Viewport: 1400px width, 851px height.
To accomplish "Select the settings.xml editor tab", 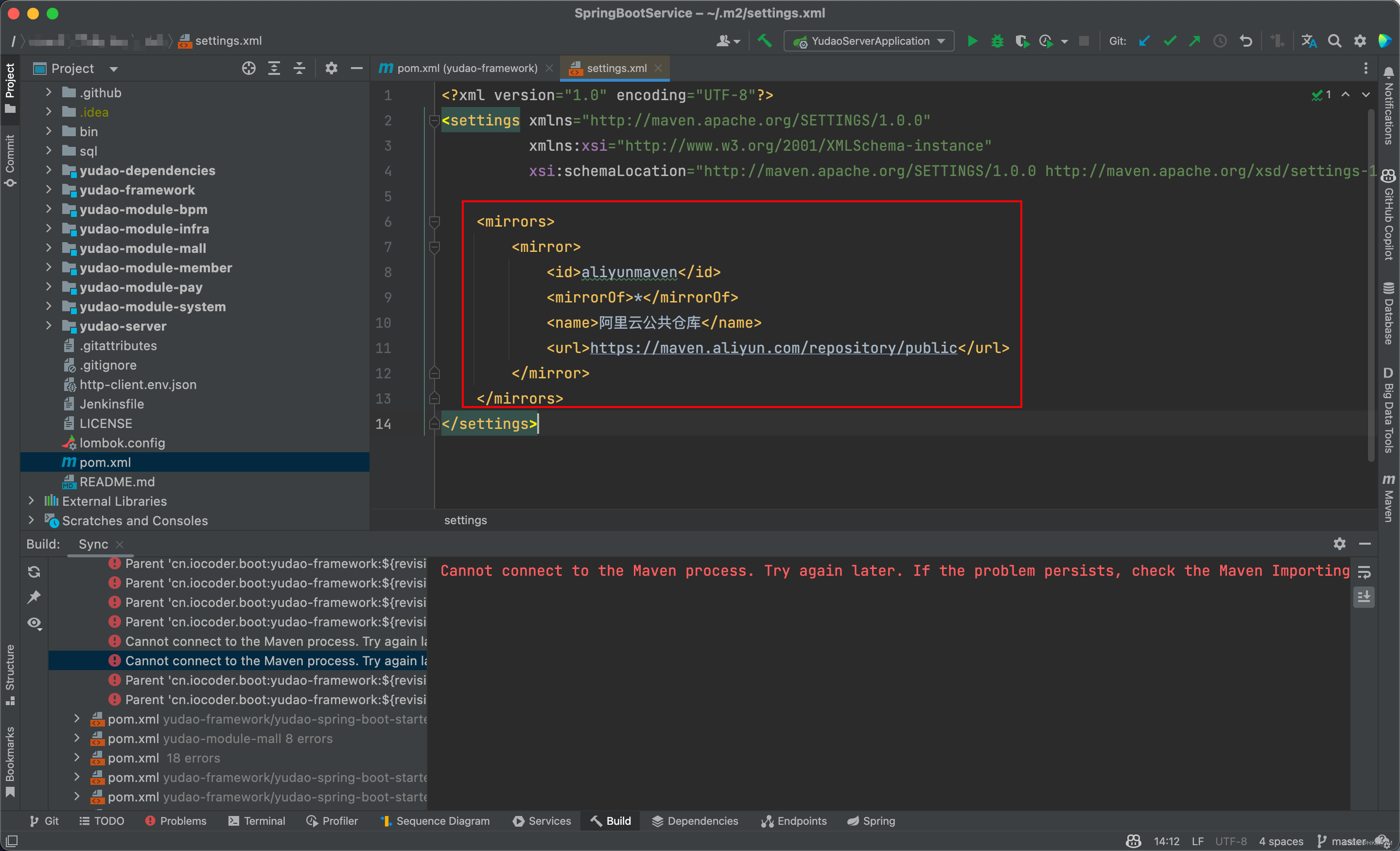I will pos(616,68).
